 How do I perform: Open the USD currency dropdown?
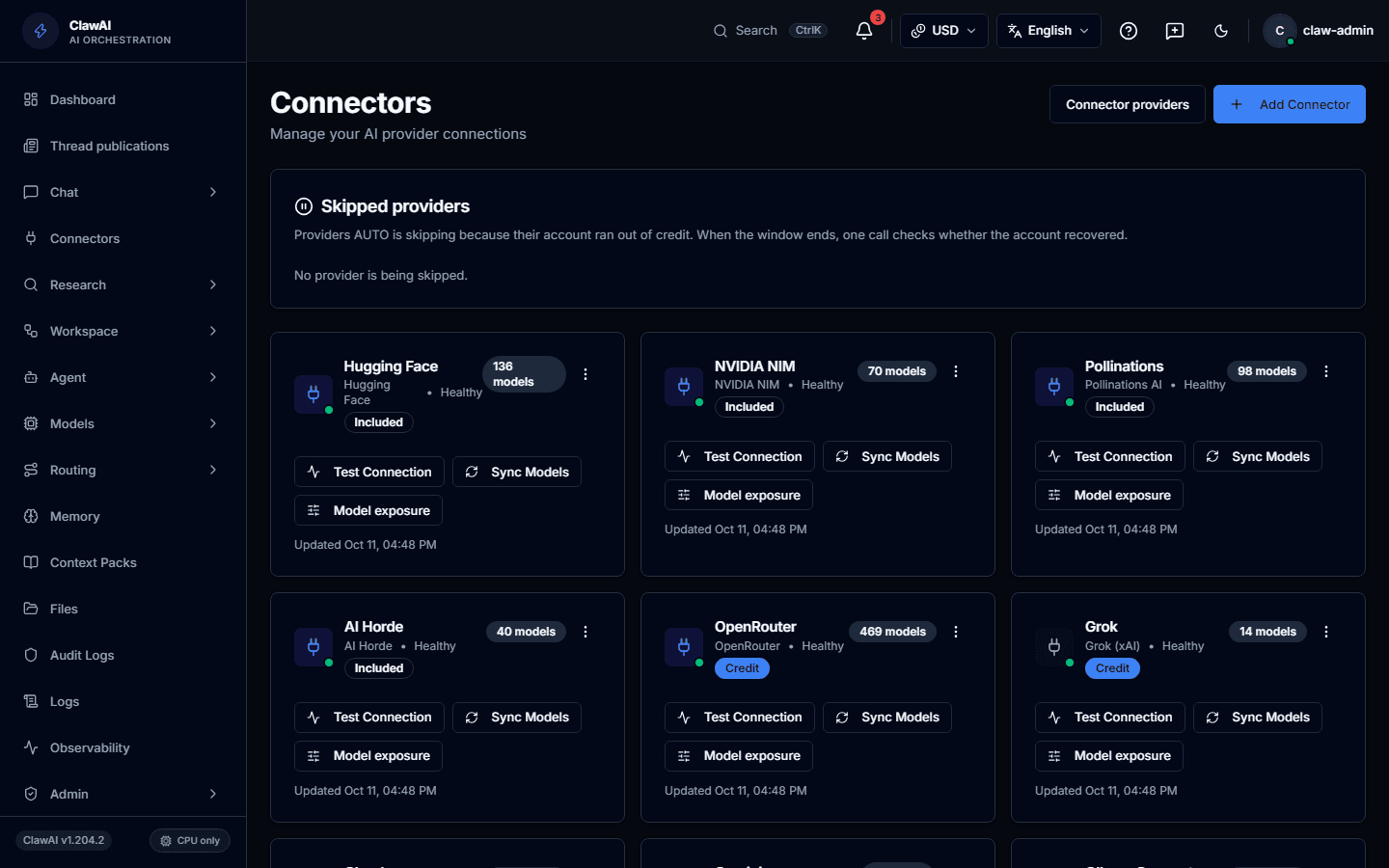943,31
